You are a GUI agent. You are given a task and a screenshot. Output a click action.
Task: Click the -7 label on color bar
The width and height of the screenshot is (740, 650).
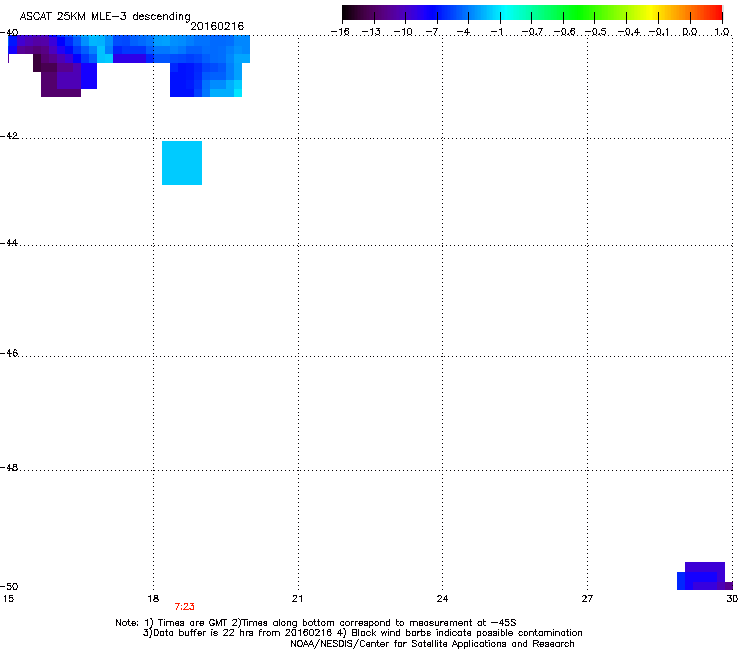pyautogui.click(x=432, y=32)
